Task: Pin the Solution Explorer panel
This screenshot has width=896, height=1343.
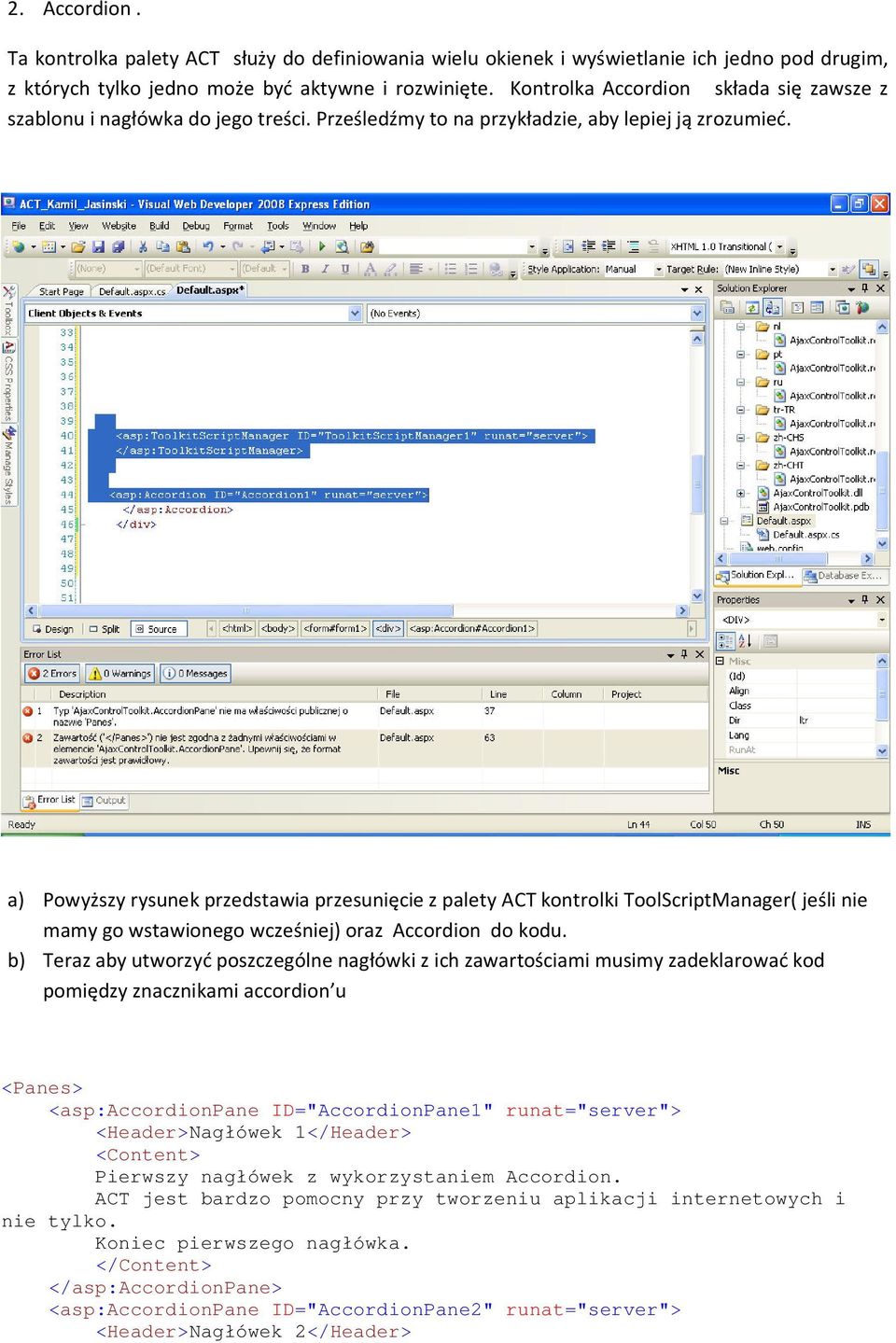Action: click(x=865, y=288)
